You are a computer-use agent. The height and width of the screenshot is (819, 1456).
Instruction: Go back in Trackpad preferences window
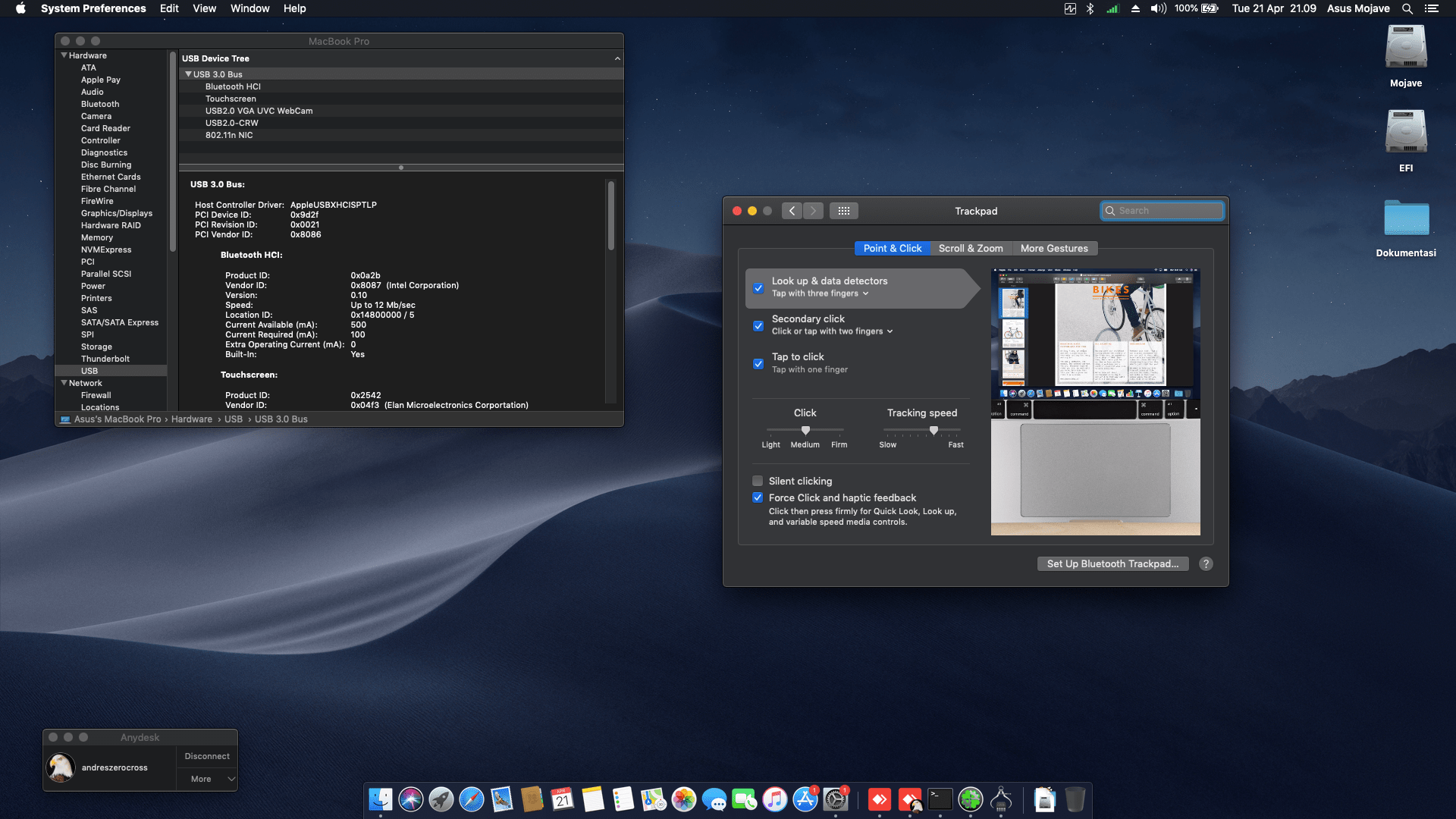click(792, 211)
